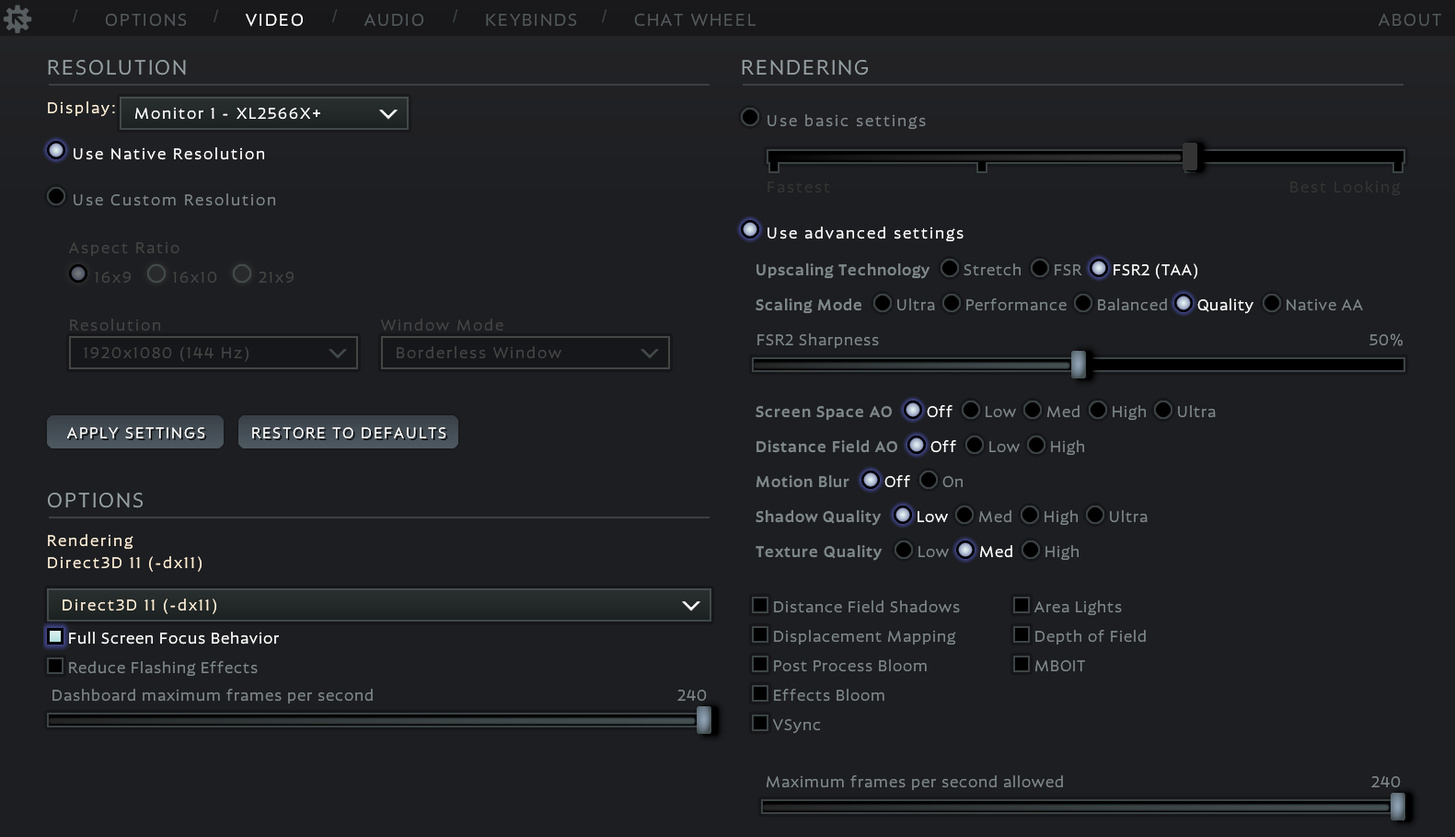The width and height of the screenshot is (1455, 837).
Task: Open the Rendering Direct3D dropdown
Action: point(378,604)
